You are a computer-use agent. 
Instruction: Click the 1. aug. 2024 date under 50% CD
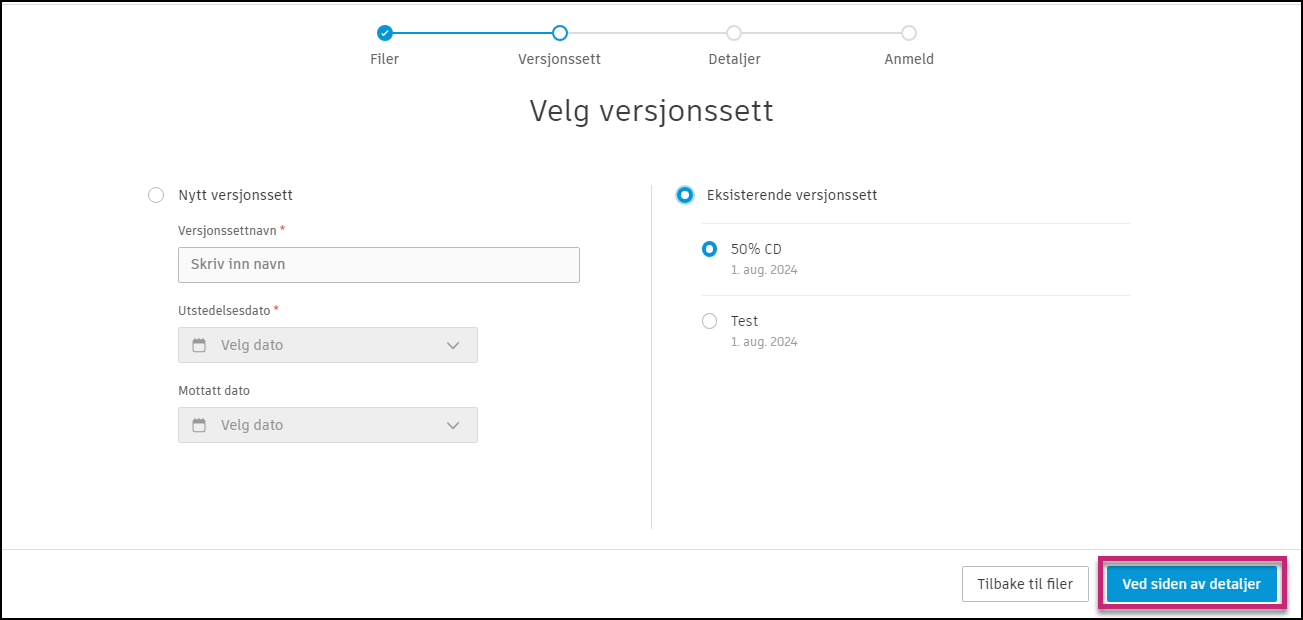point(765,269)
